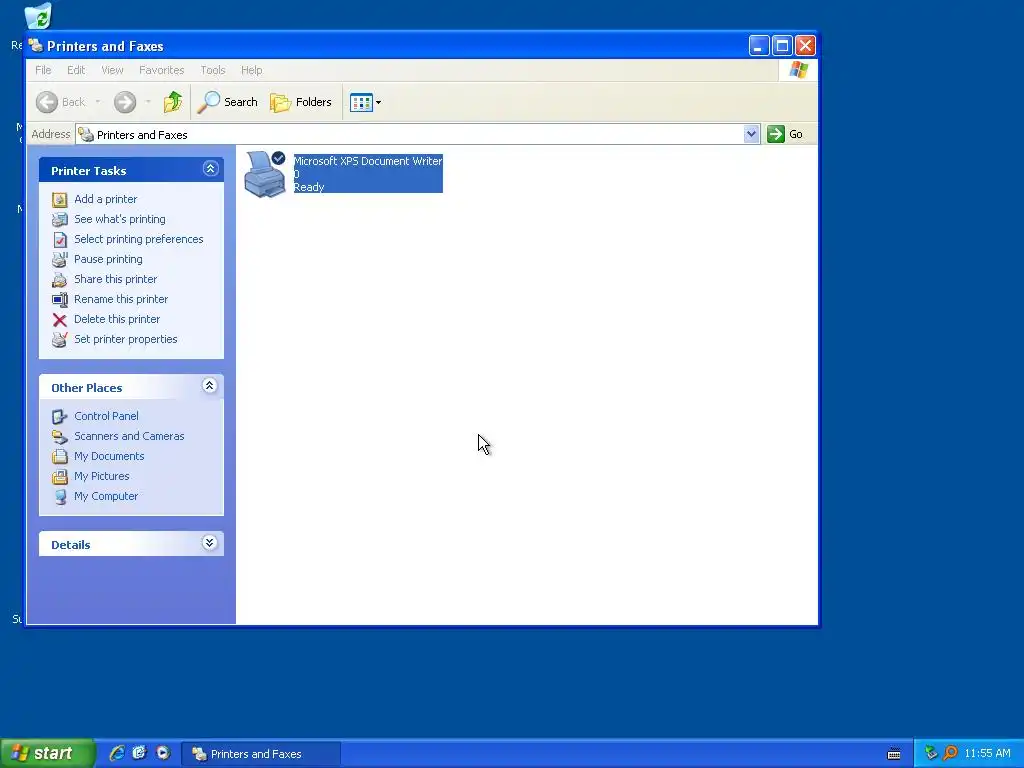The width and height of the screenshot is (1024, 768).
Task: Collapse the Other Places panel
Action: pyautogui.click(x=210, y=386)
